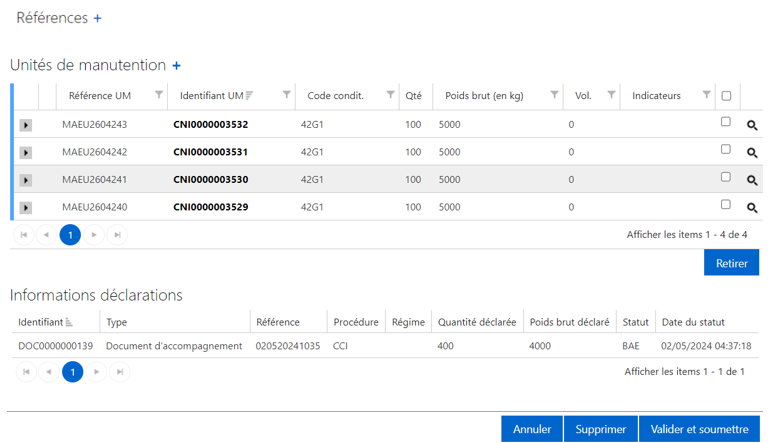Open filter for Poids brut column
Screen dimensions: 768x443
[x=554, y=95]
